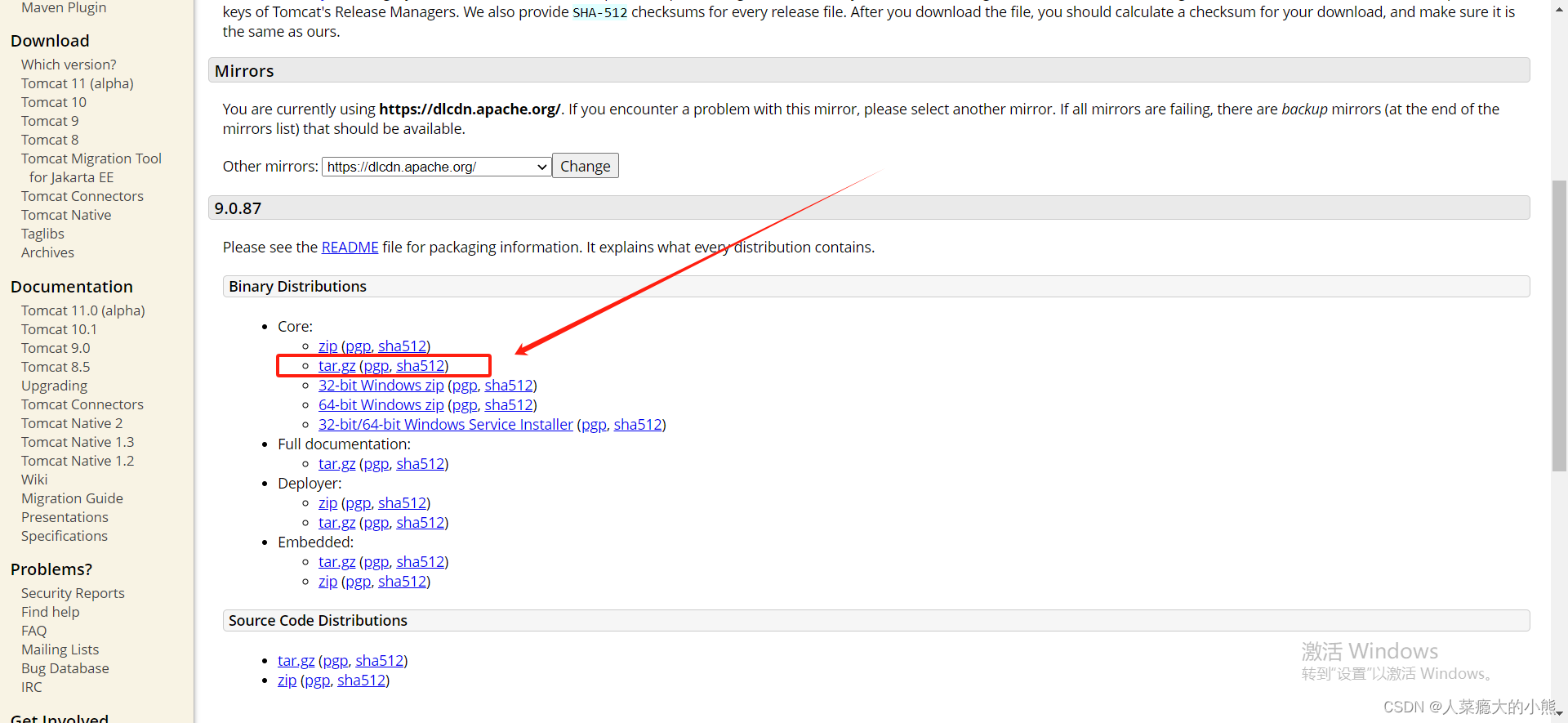
Task: Open pgp for Source Code zip
Action: click(x=317, y=681)
